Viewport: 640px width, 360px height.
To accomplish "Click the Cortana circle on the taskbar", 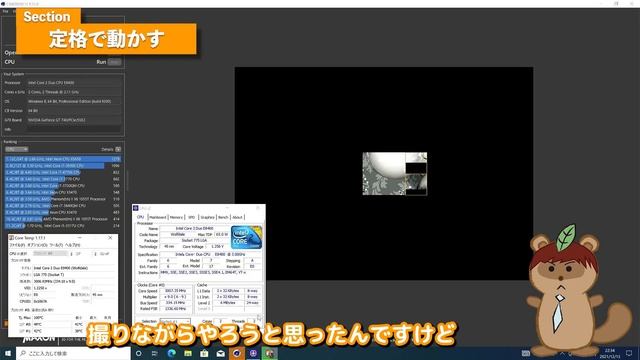I will (x=139, y=353).
